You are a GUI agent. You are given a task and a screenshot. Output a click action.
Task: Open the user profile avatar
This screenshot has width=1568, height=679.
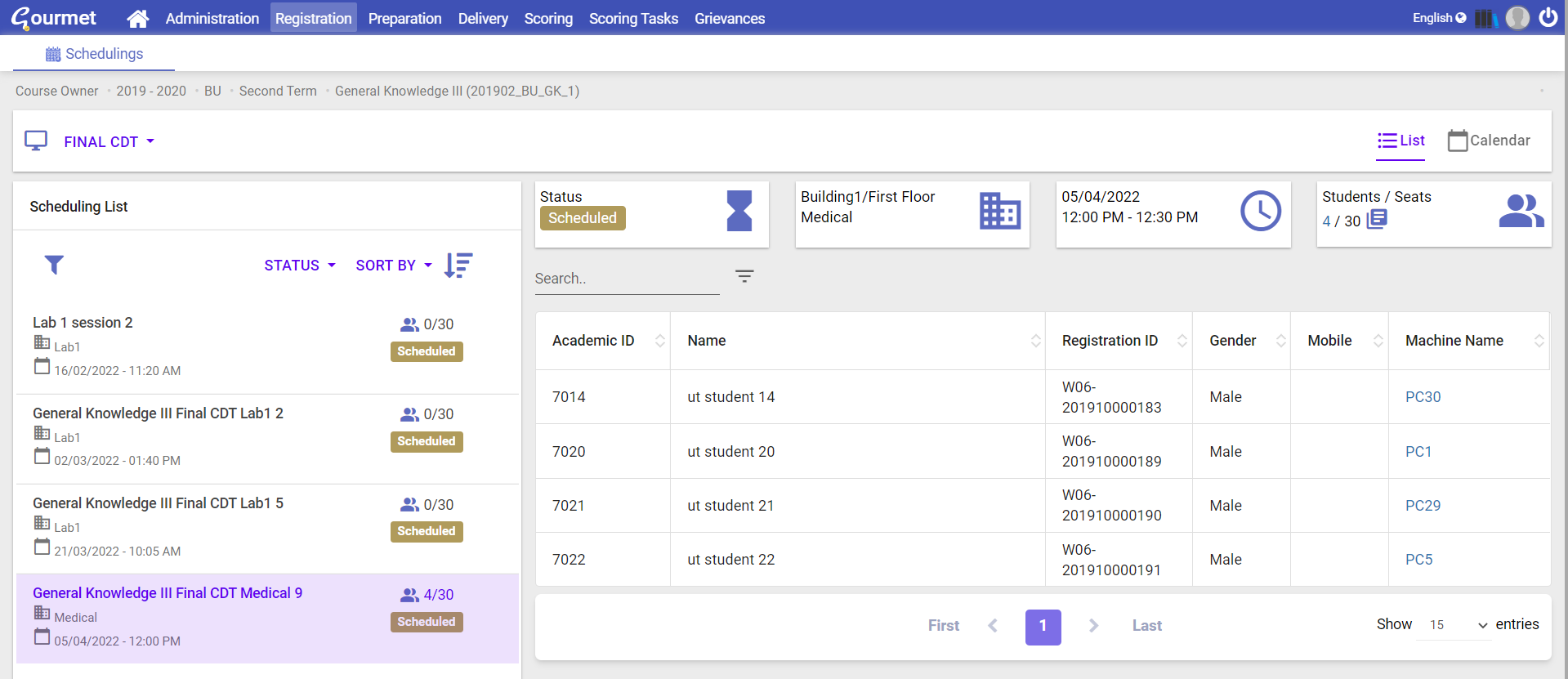click(1517, 18)
